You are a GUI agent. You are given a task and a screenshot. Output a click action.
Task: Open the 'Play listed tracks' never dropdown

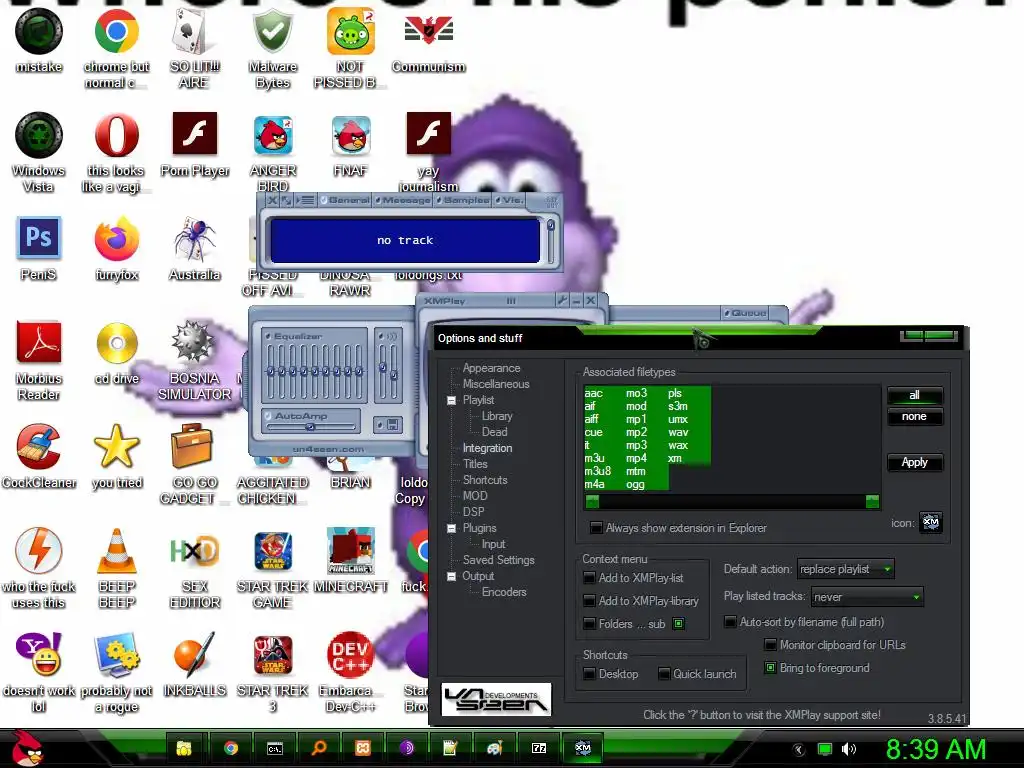[x=867, y=597]
